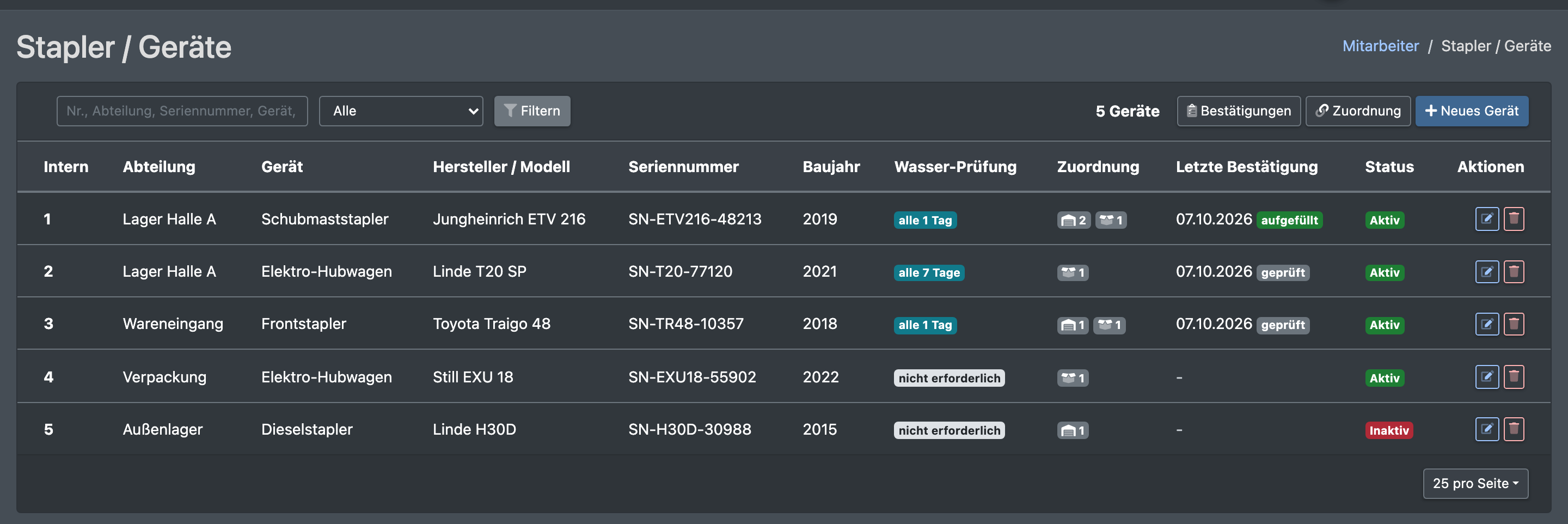Click the 'Aktiv' badge for Still EXU 18
This screenshot has height=524, width=1568.
(1384, 378)
